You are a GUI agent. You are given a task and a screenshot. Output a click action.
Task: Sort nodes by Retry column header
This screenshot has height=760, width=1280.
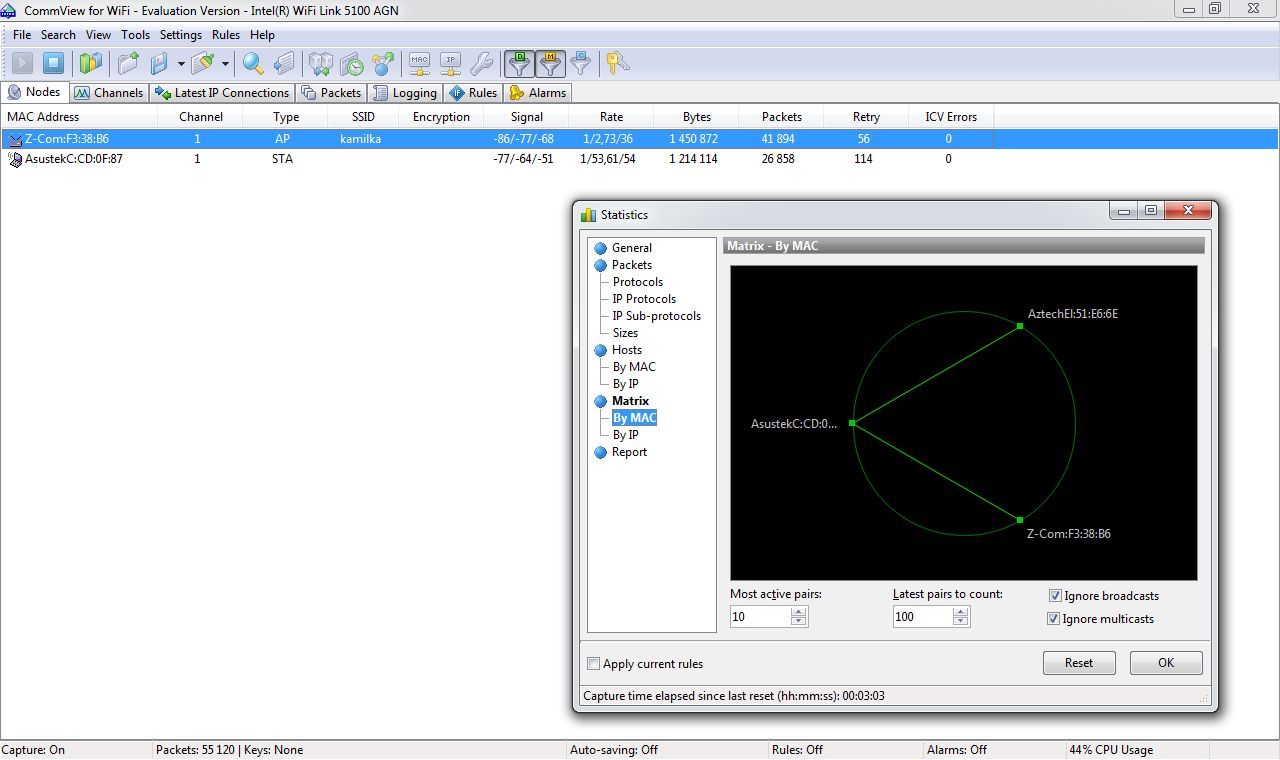[x=866, y=117]
